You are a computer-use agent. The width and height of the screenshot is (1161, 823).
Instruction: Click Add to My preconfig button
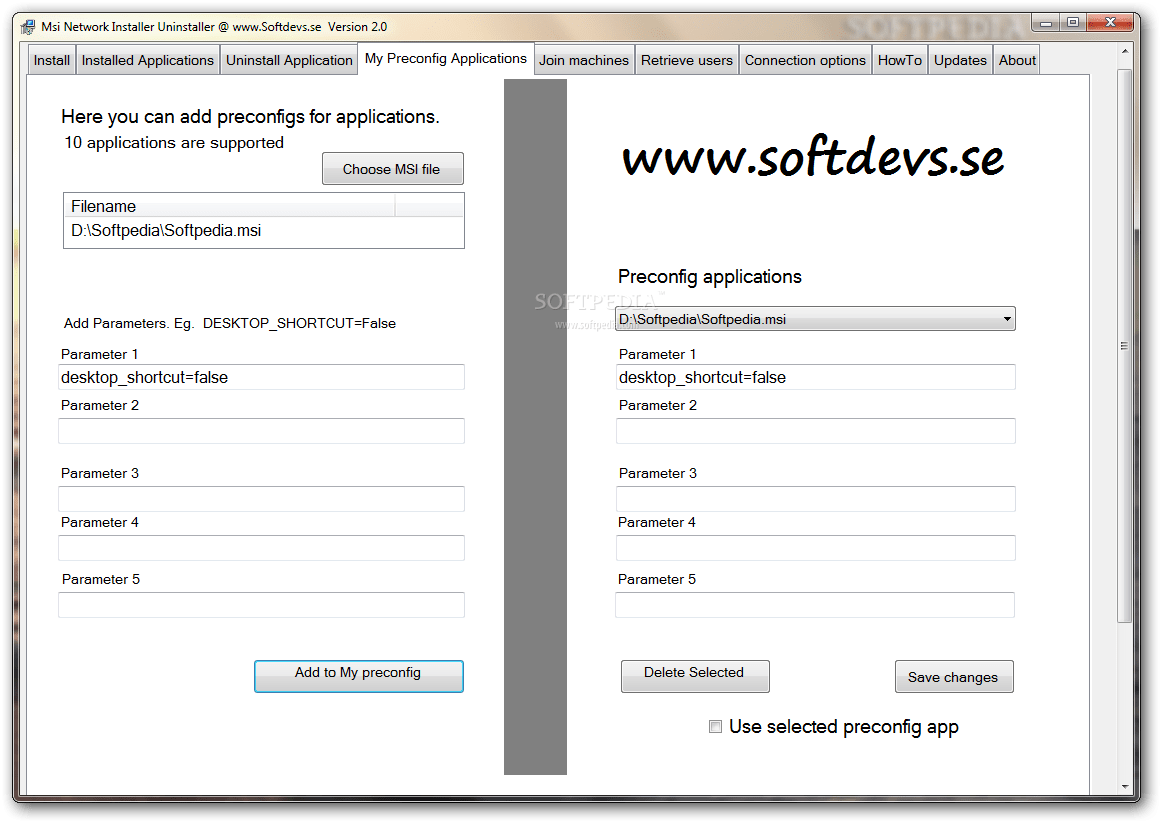point(358,676)
